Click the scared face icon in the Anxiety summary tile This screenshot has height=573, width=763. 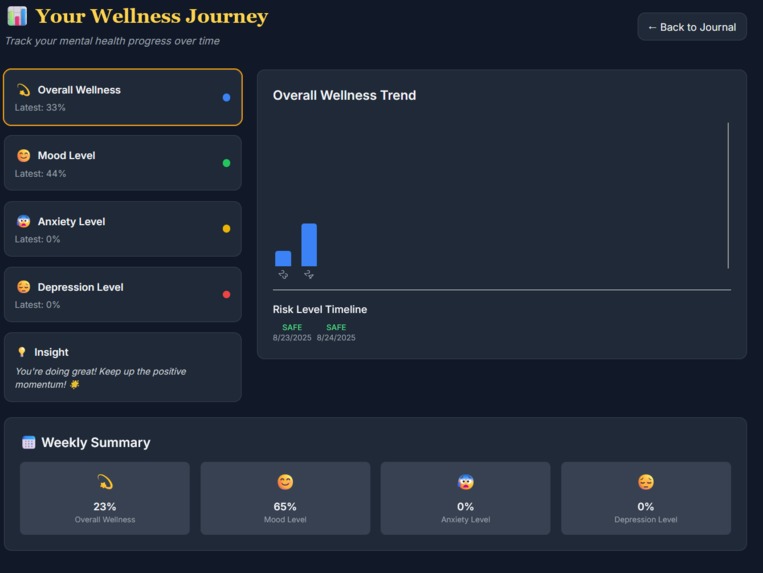pyautogui.click(x=466, y=482)
